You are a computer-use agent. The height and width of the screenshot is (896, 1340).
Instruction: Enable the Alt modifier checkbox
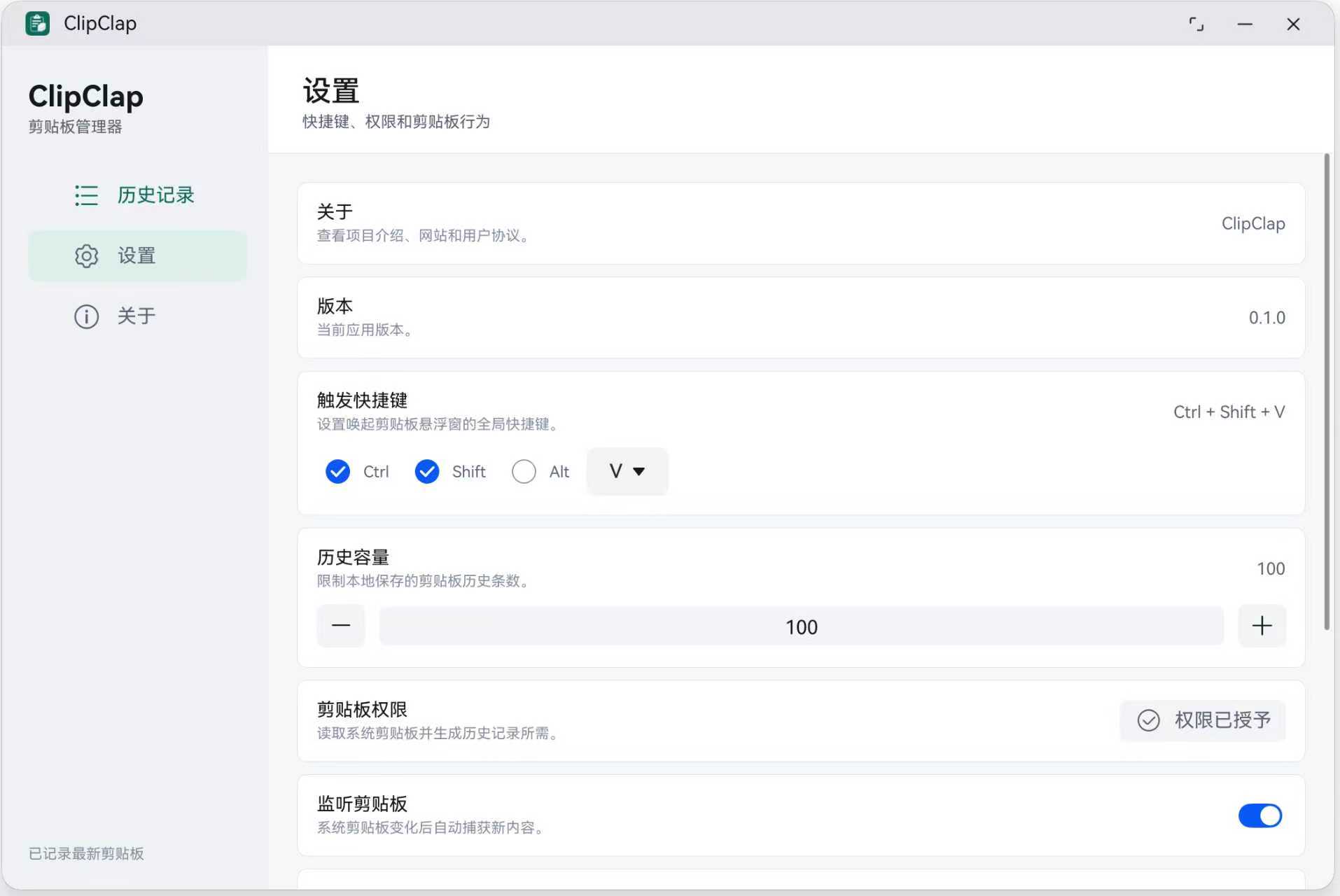(524, 472)
